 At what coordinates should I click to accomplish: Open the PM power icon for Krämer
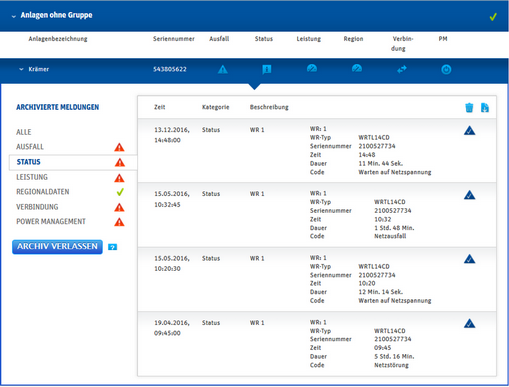point(446,69)
